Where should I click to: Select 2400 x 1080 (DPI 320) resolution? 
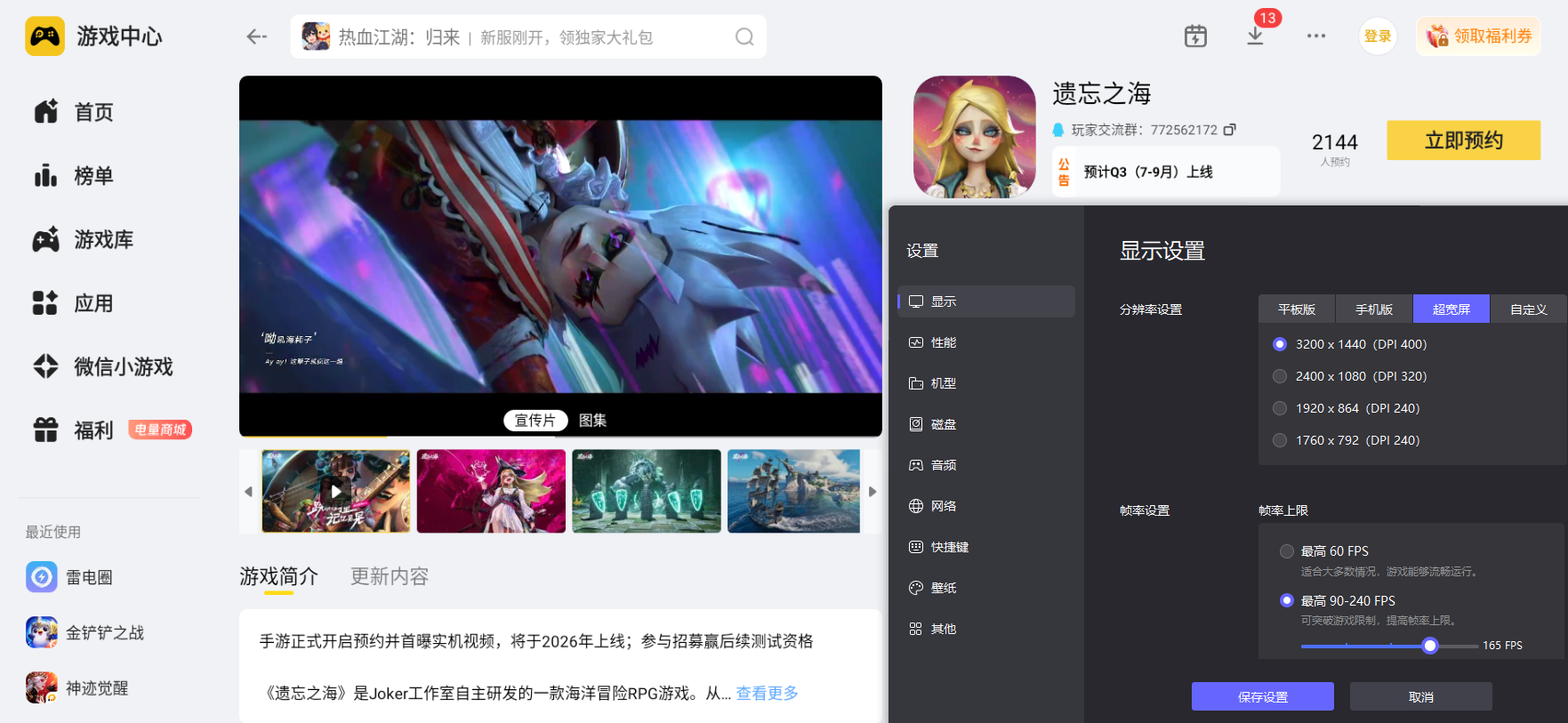point(1280,376)
